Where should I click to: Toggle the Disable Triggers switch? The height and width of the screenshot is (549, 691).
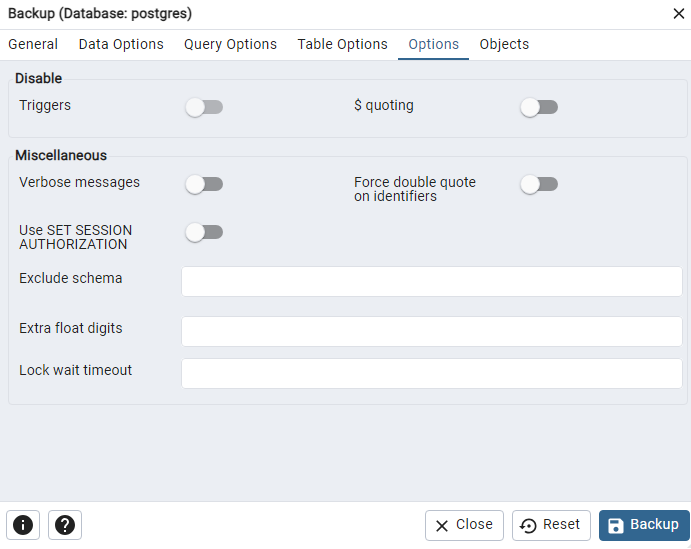pyautogui.click(x=204, y=107)
